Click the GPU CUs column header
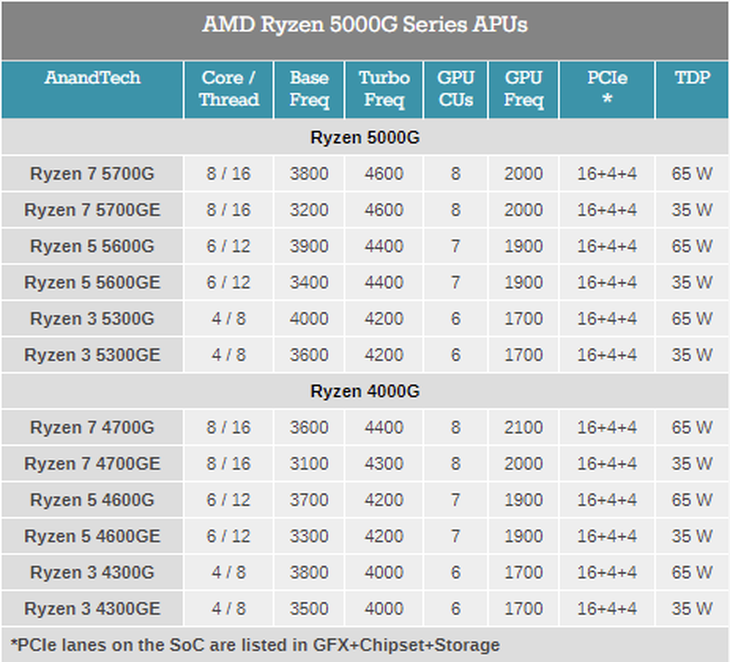Viewport: 730px width, 662px height. [x=456, y=89]
